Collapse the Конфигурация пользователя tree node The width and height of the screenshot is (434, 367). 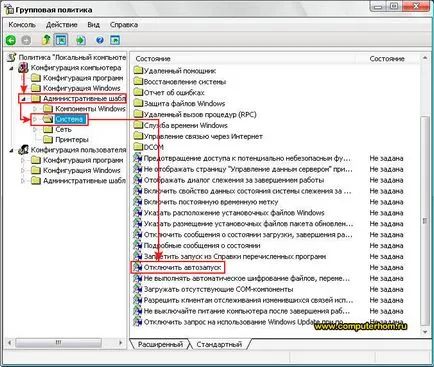(12, 150)
